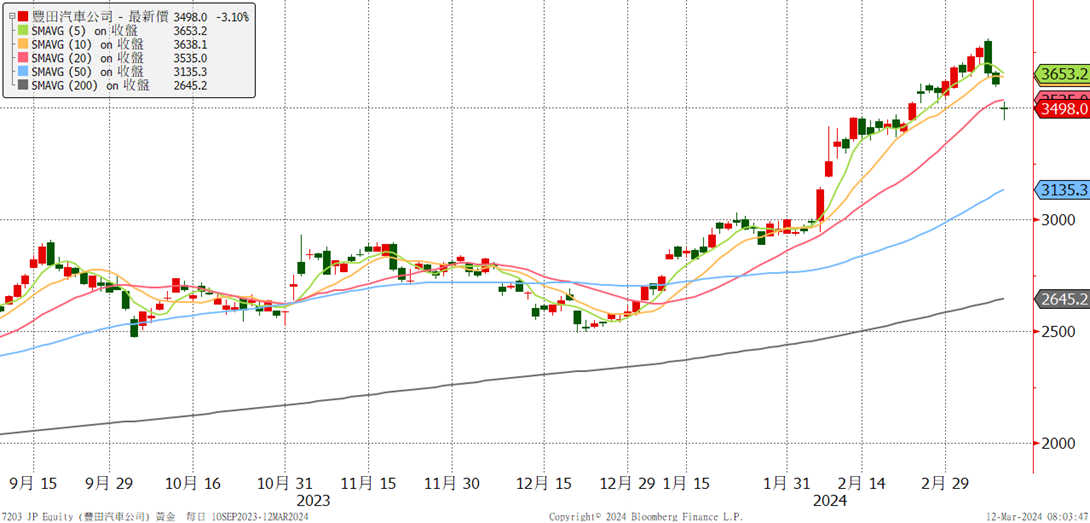Click the 2023 year label on time axis

pos(313,500)
